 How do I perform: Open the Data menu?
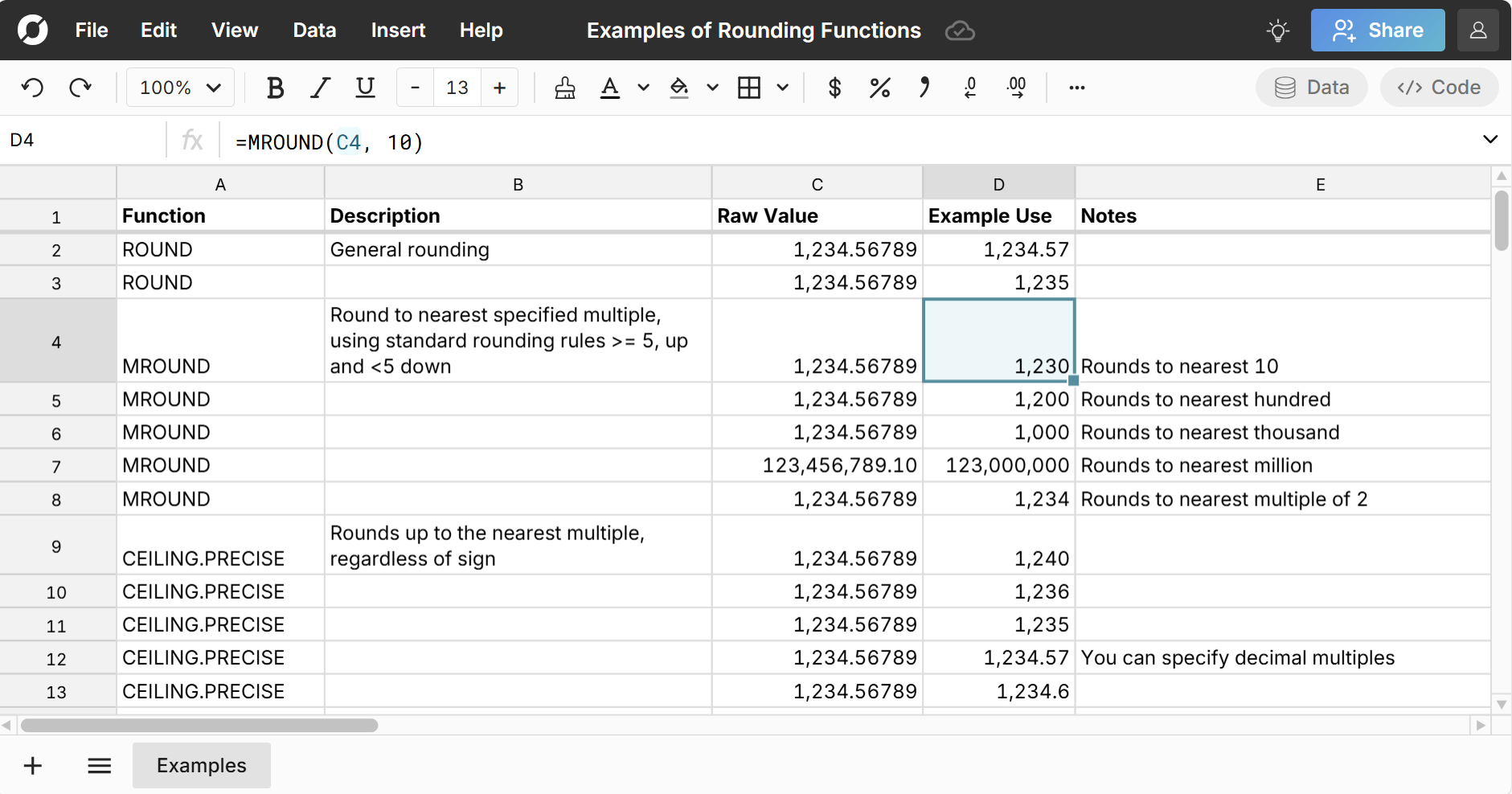click(313, 30)
